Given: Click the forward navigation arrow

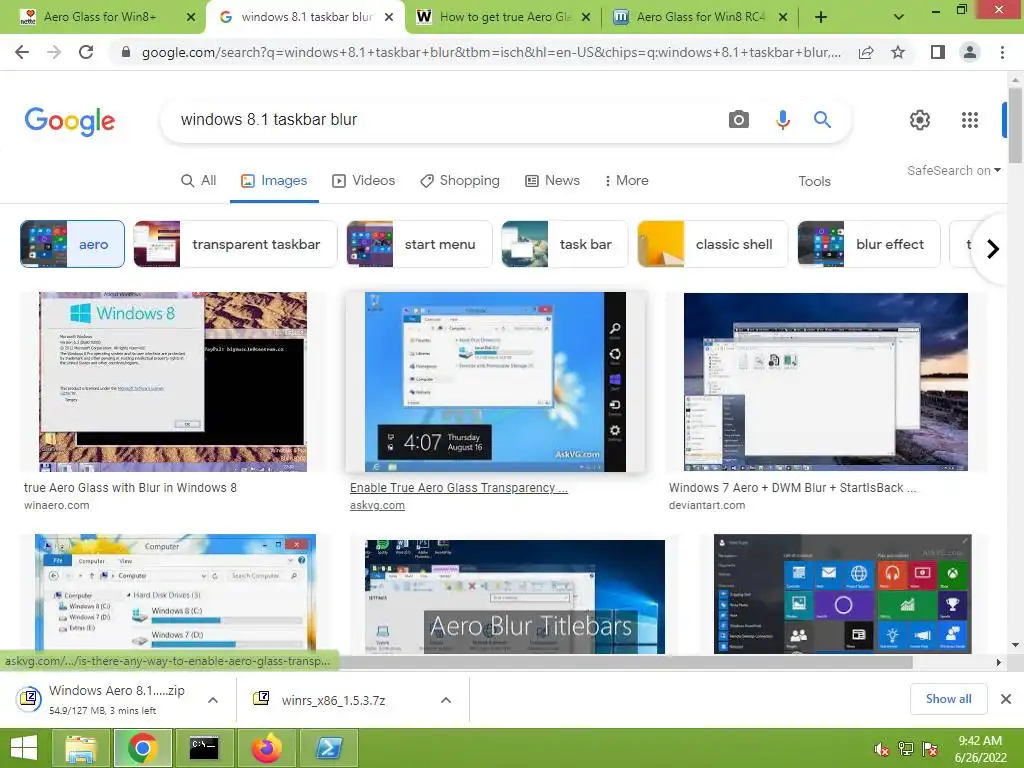Looking at the screenshot, I should coord(54,52).
